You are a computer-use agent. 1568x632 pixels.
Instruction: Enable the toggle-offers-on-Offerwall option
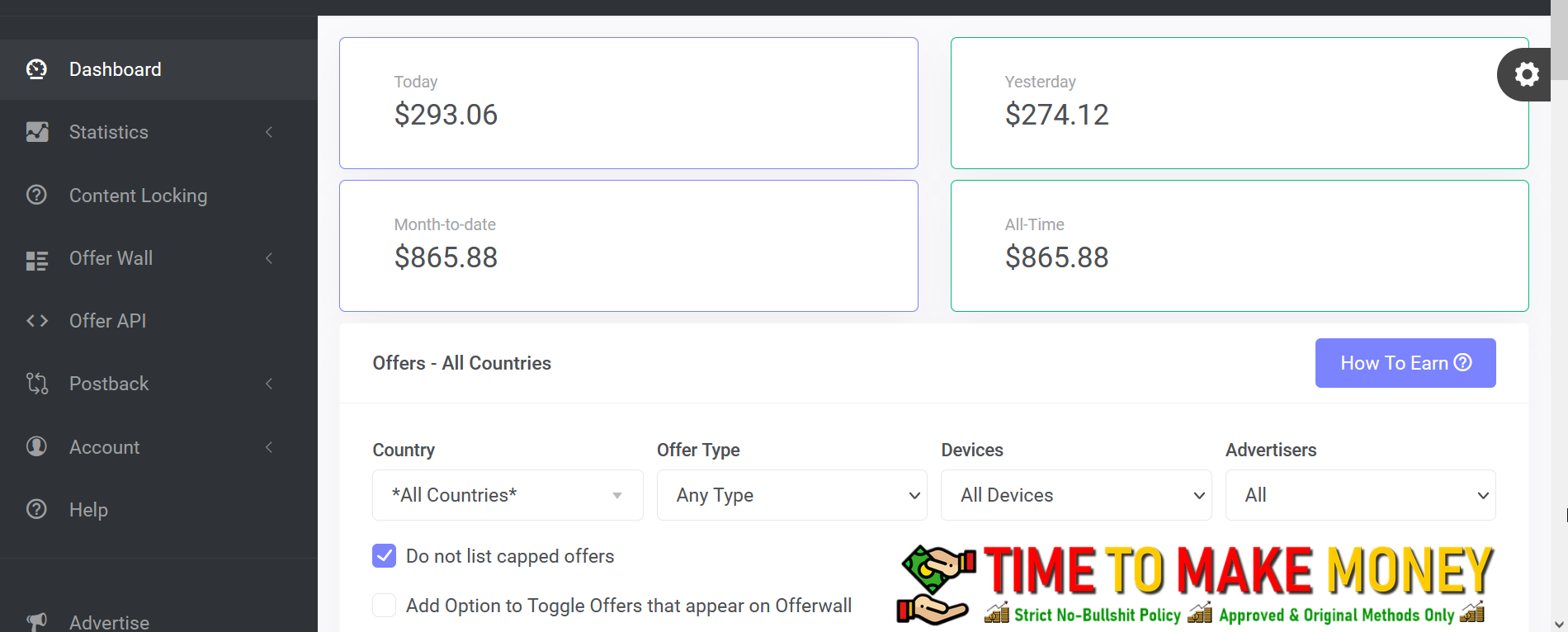point(385,606)
